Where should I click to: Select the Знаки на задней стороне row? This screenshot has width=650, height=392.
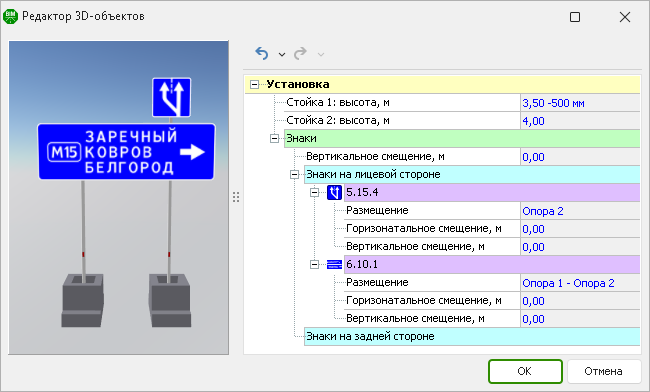[x=472, y=336]
